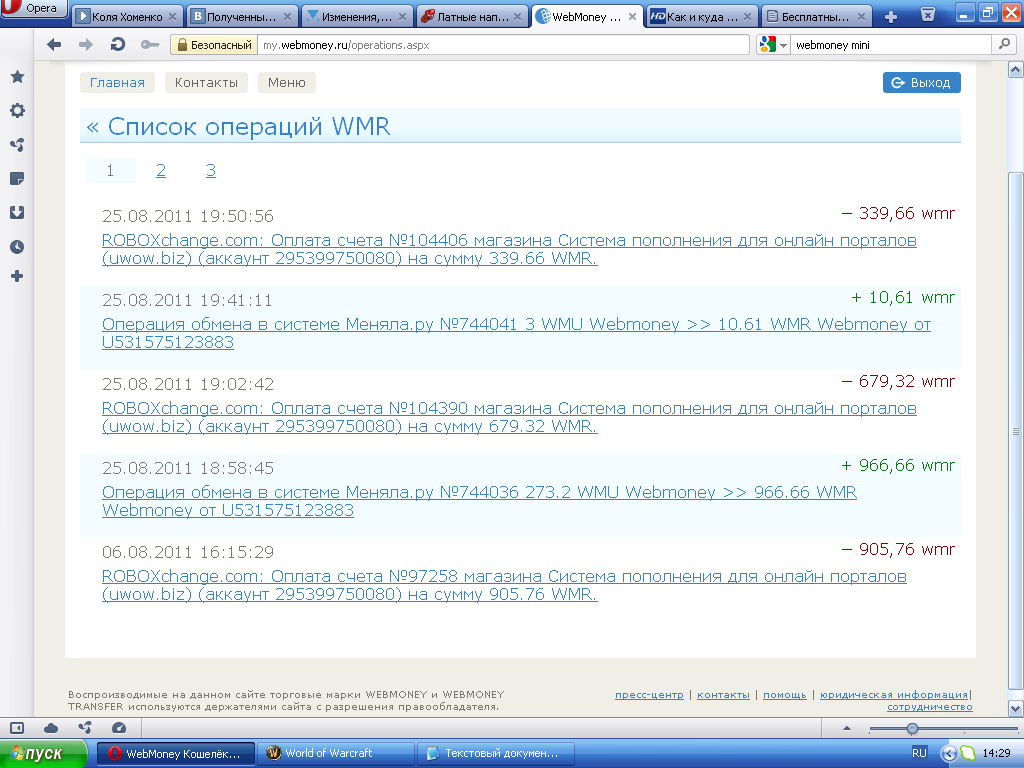Image resolution: width=1024 pixels, height=768 pixels.
Task: Open a new tab with the plus button
Action: pos(891,16)
